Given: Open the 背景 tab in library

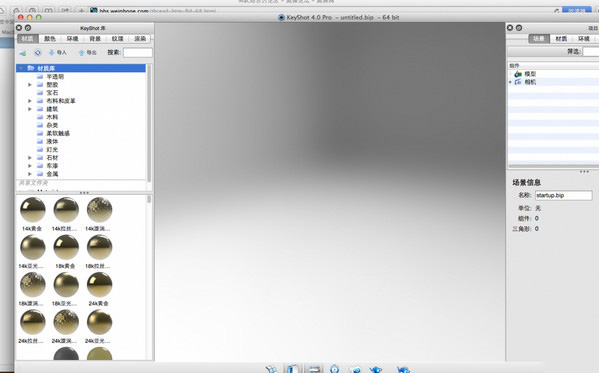Looking at the screenshot, I should [95, 39].
